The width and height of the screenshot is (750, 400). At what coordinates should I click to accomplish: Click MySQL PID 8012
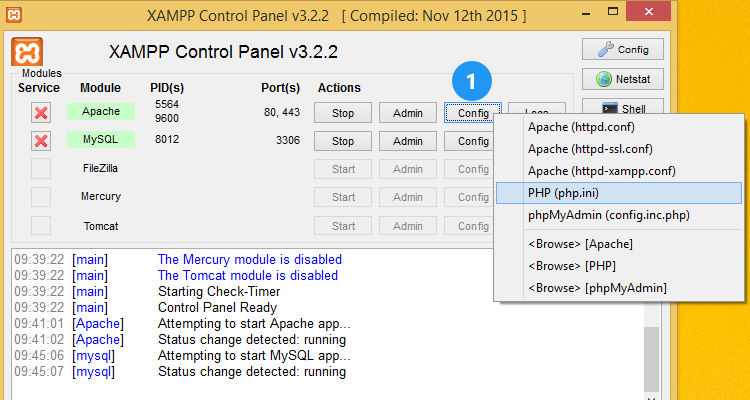point(166,139)
